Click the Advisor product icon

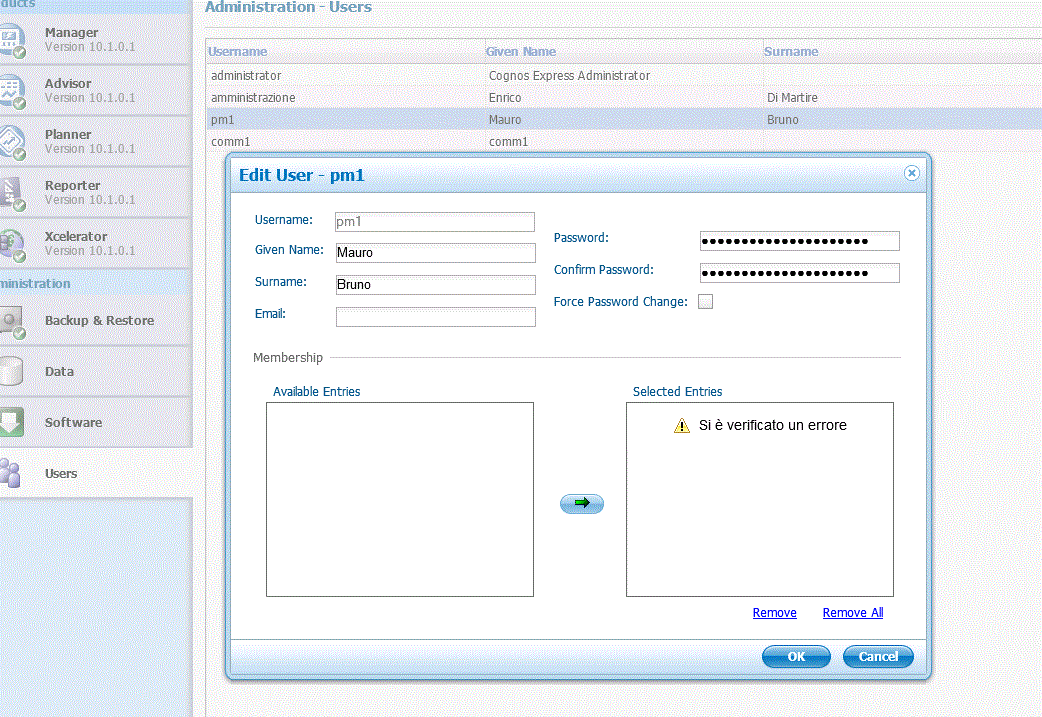tap(11, 91)
